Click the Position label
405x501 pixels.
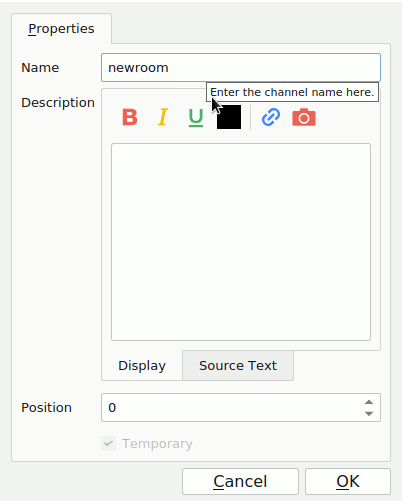pyautogui.click(x=47, y=407)
